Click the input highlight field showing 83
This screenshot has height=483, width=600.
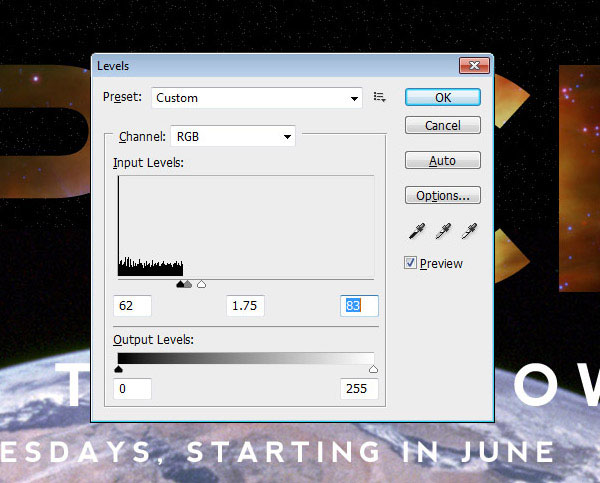pyautogui.click(x=359, y=306)
